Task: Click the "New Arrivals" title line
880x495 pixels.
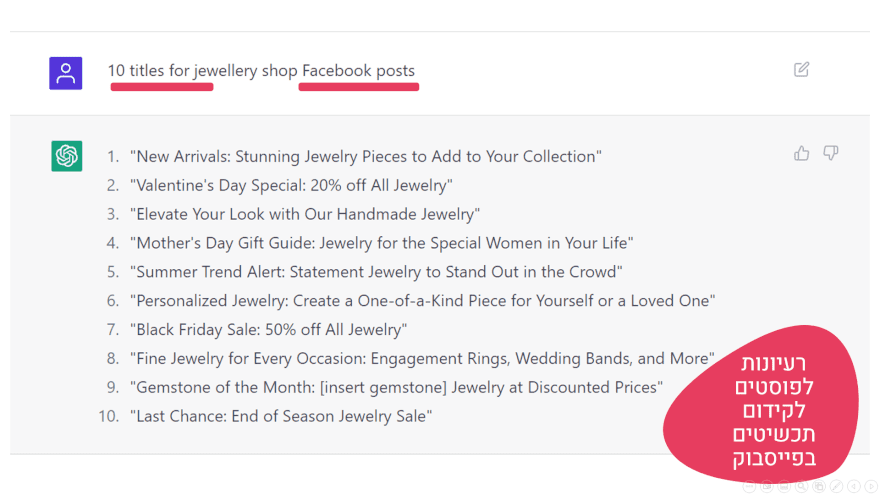Action: click(365, 157)
